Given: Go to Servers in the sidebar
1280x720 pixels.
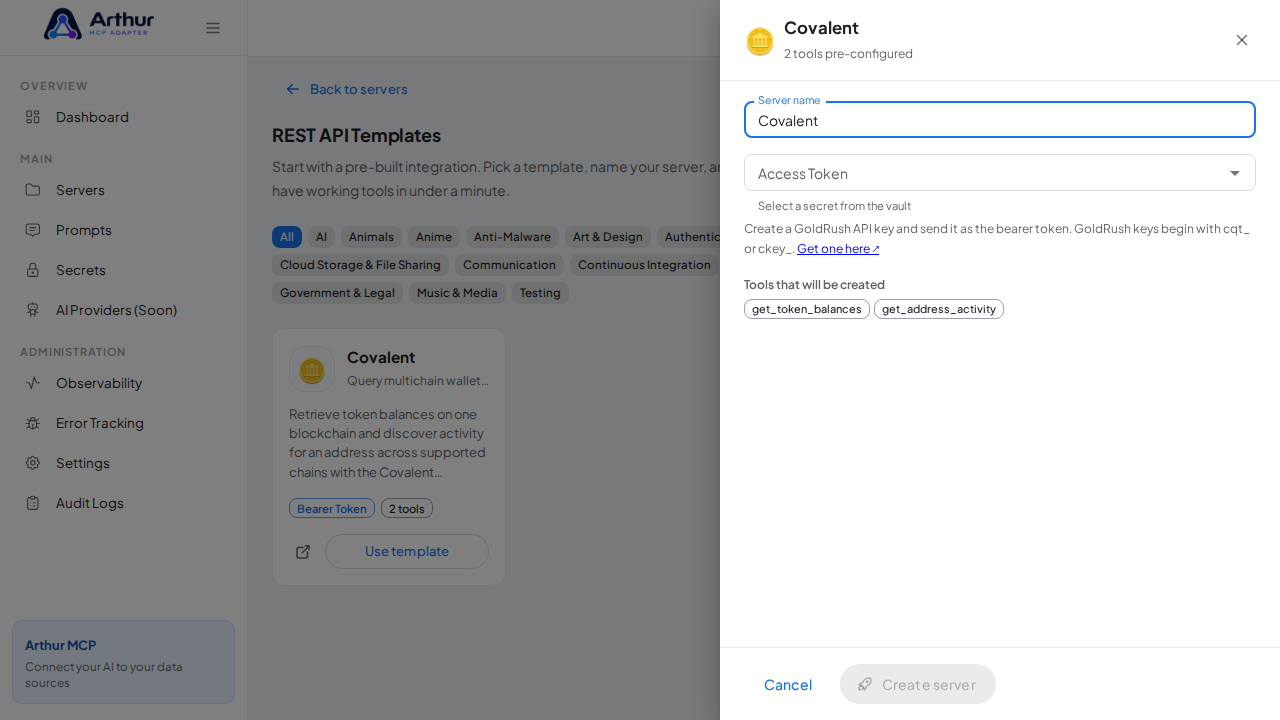Looking at the screenshot, I should (123, 190).
